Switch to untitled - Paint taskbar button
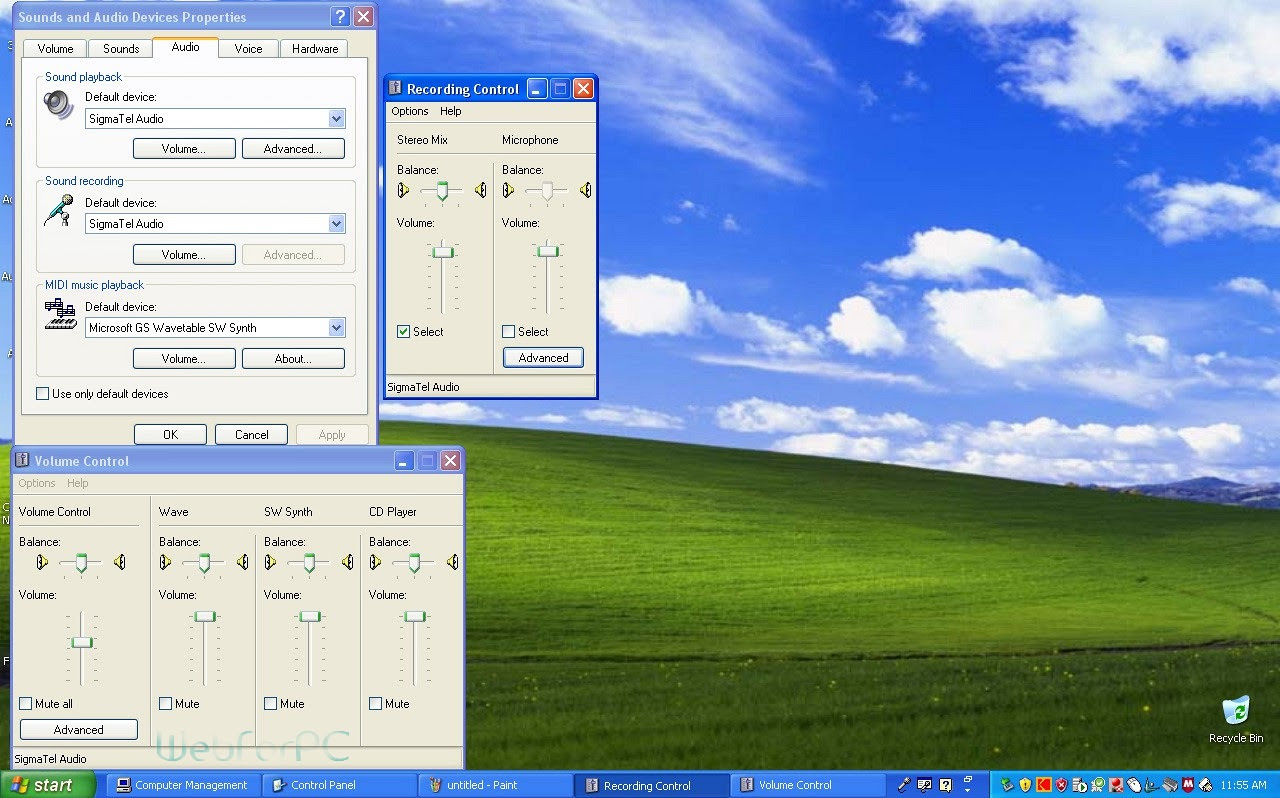Image resolution: width=1280 pixels, height=798 pixels. (496, 785)
